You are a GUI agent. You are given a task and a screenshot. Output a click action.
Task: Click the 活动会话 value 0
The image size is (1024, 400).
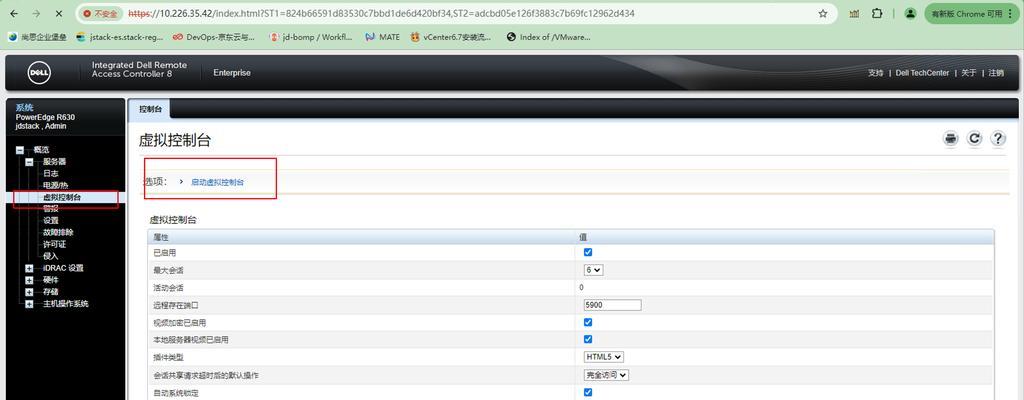pos(581,288)
